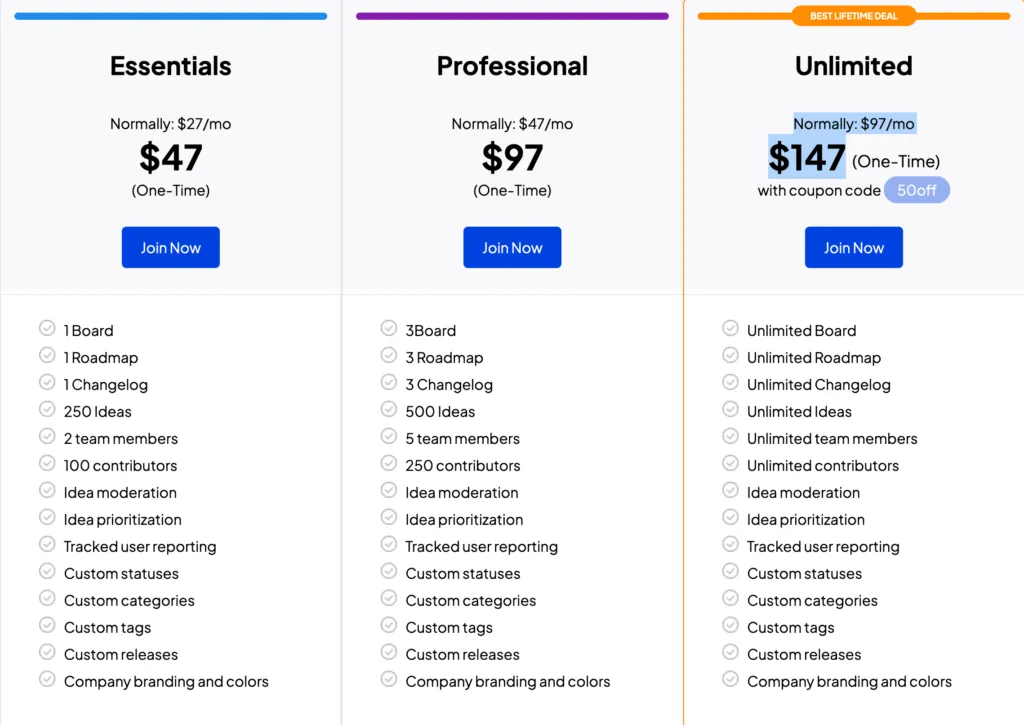
Task: Click the checkmark next to 250 contributors
Action: [x=389, y=465]
